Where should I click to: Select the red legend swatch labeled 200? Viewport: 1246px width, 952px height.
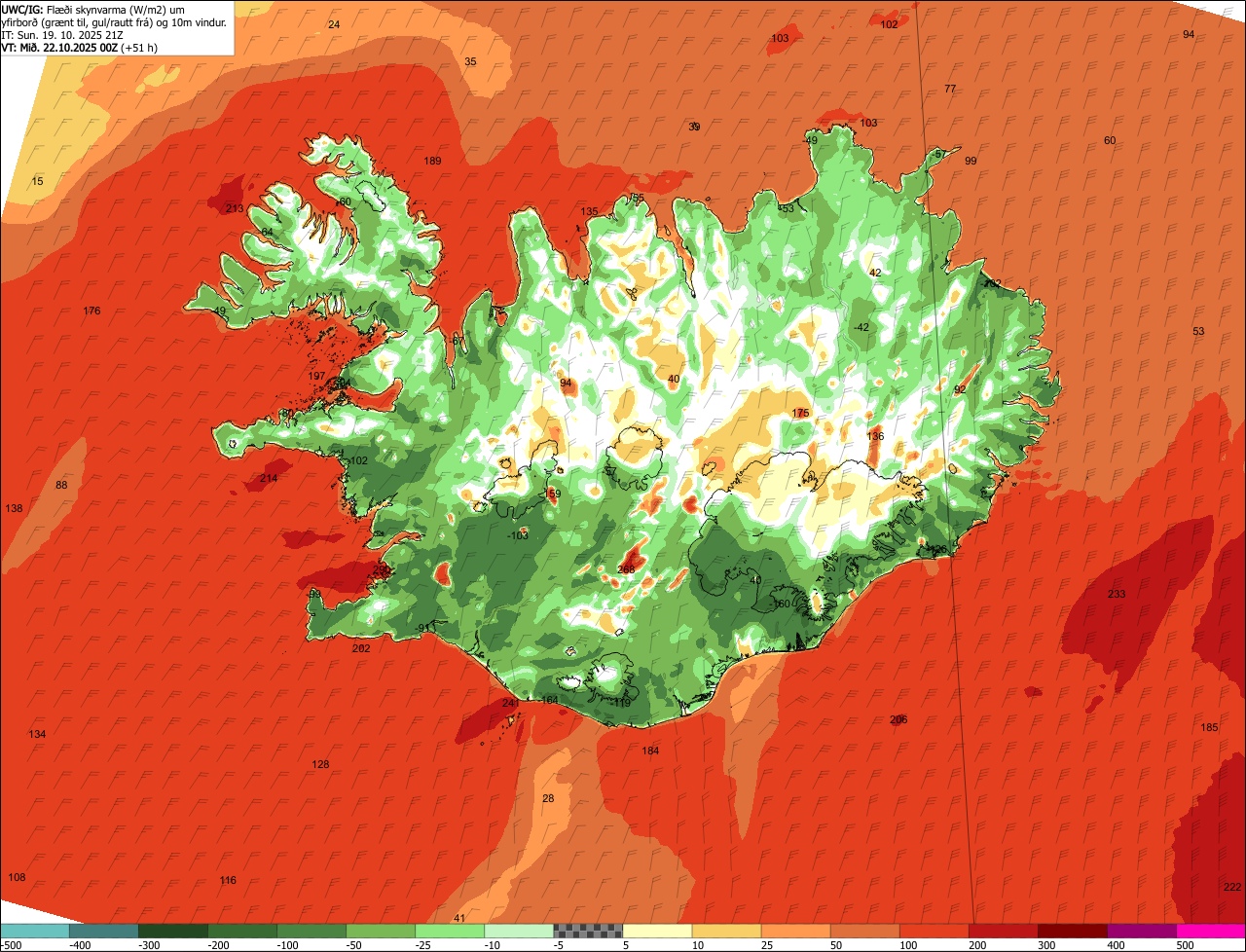[x=1003, y=931]
